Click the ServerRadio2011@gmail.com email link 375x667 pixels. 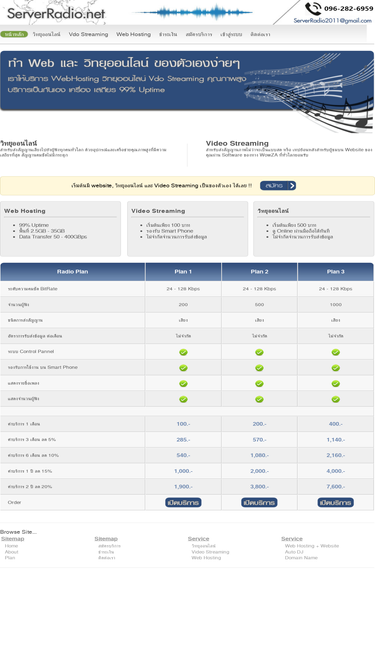[332, 20]
